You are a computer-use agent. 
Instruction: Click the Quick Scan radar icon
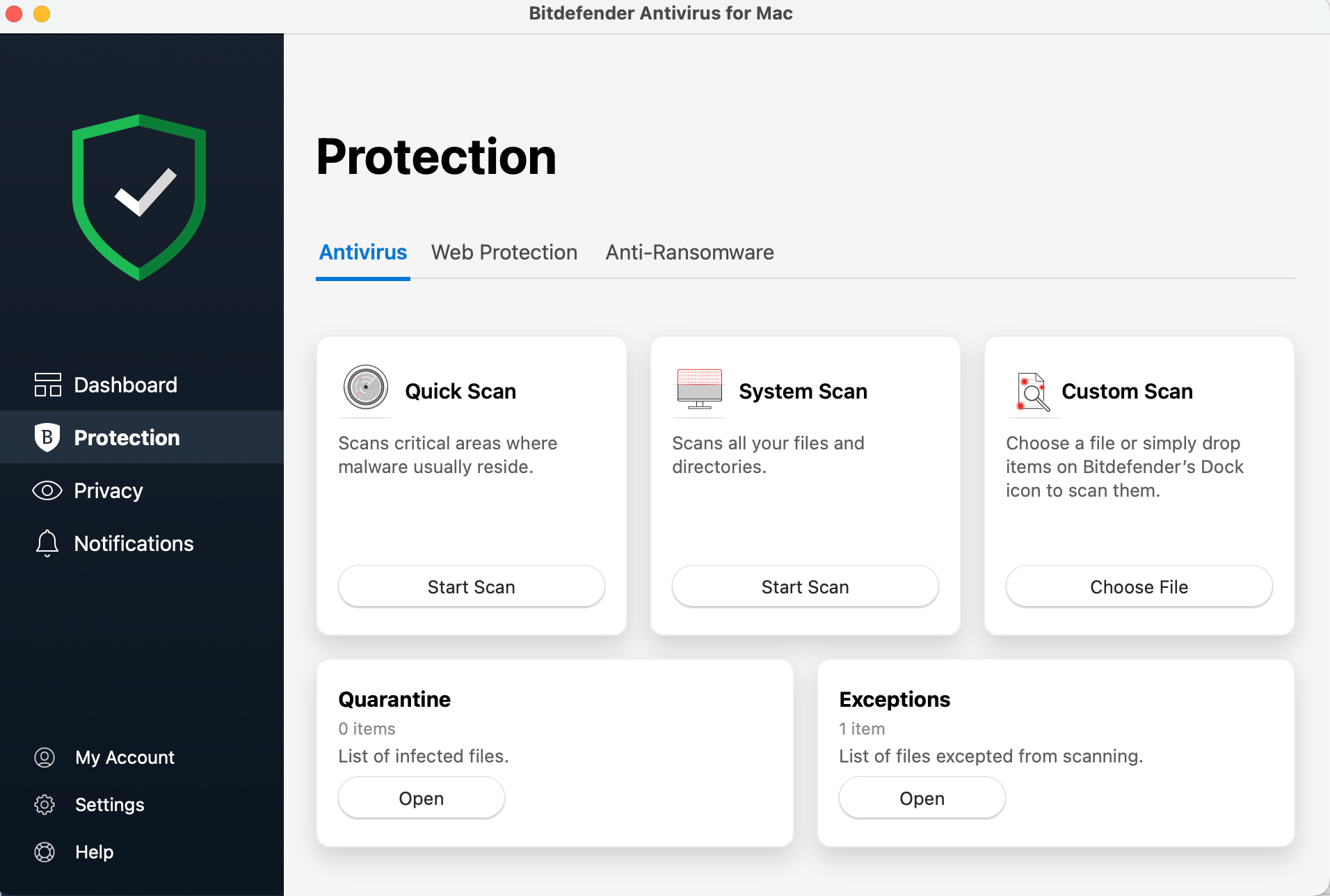click(x=365, y=387)
